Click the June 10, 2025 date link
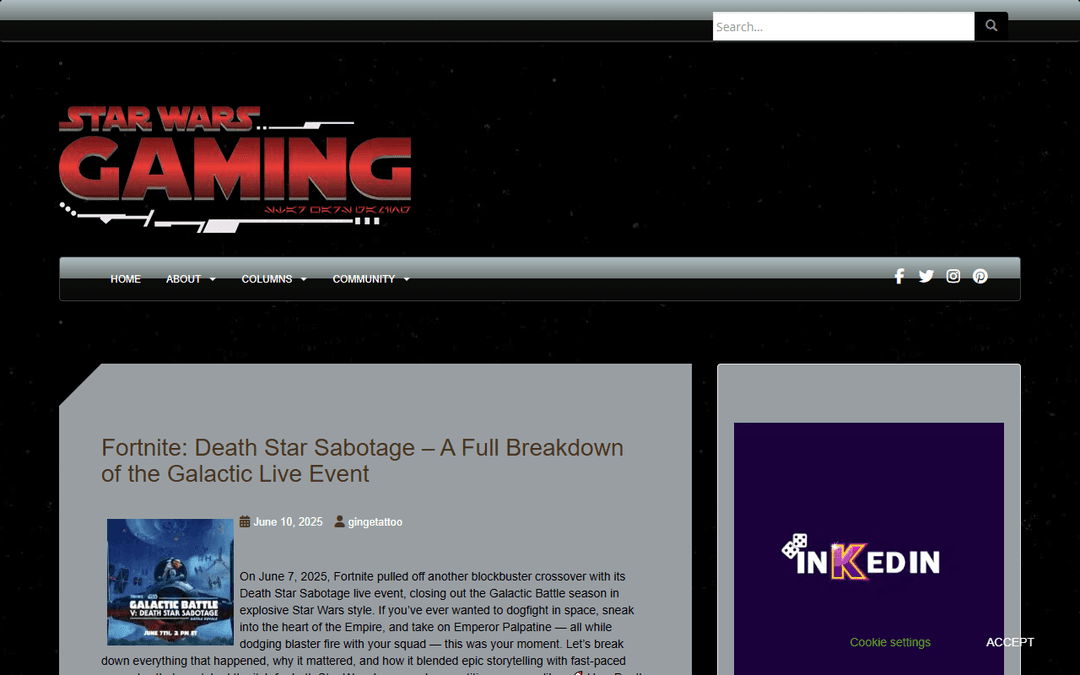 (288, 522)
